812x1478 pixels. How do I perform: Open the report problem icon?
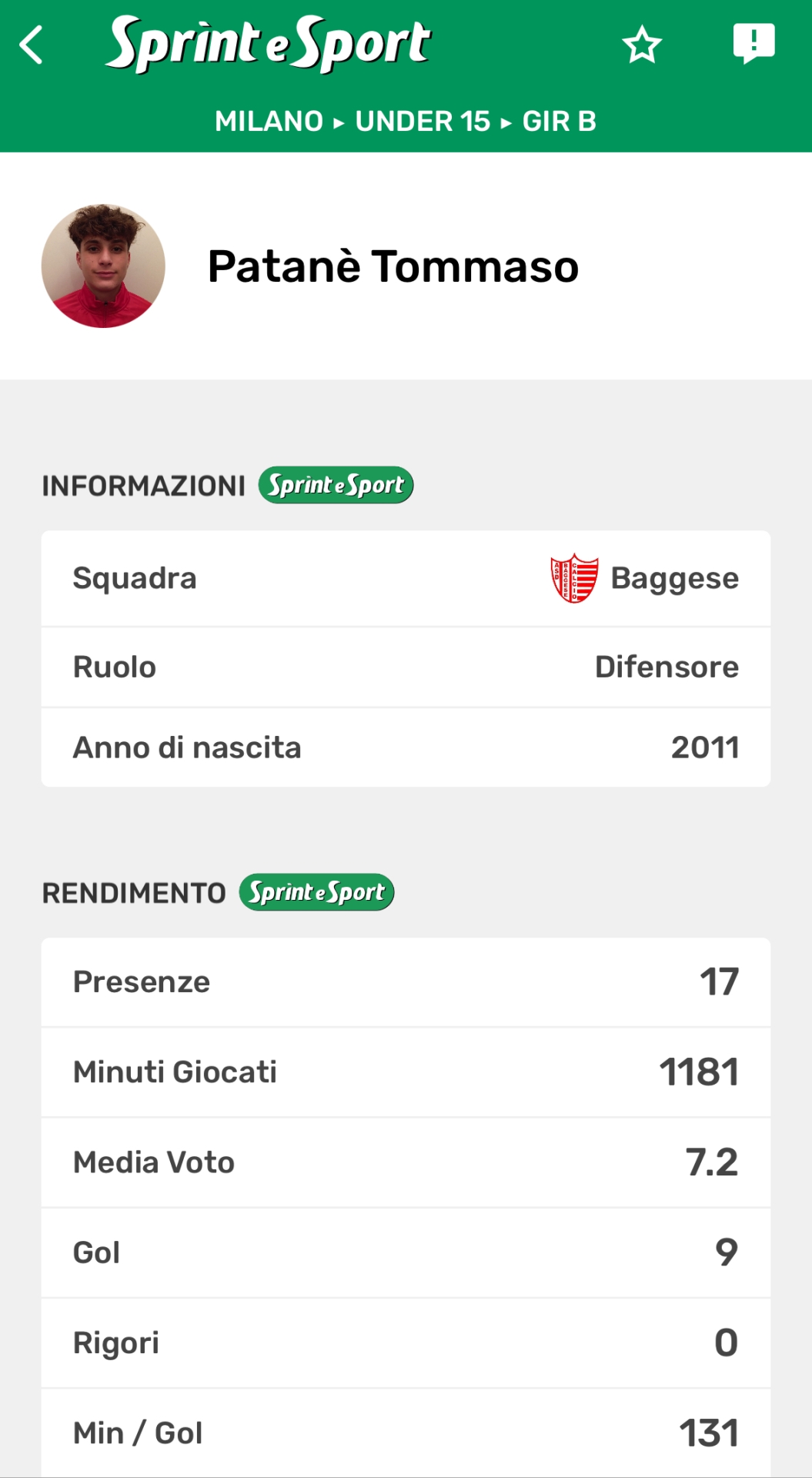(x=754, y=43)
